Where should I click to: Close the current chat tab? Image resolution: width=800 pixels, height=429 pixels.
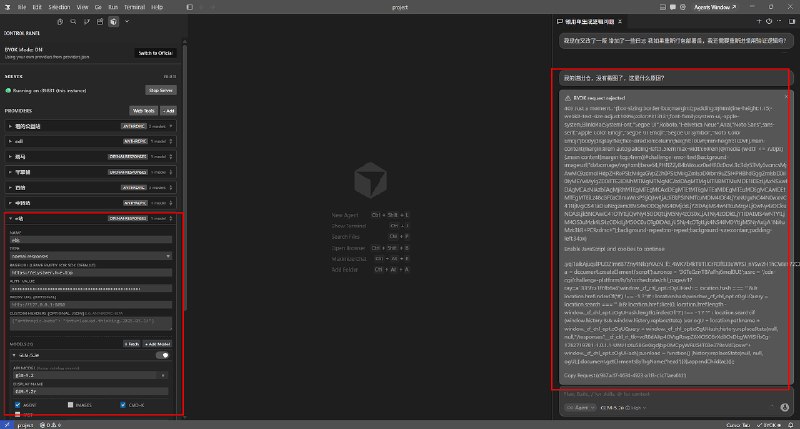coord(620,22)
